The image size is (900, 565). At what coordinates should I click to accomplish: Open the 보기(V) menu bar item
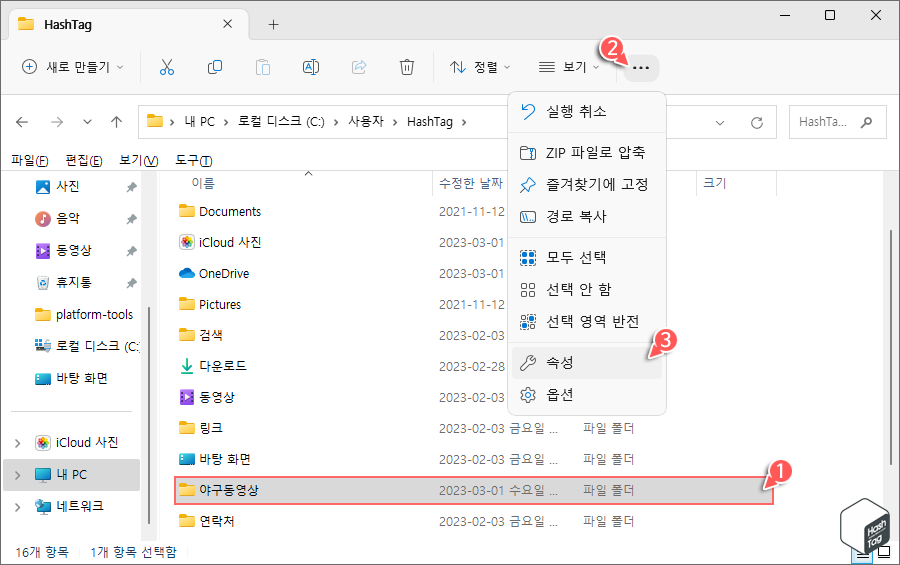point(138,160)
